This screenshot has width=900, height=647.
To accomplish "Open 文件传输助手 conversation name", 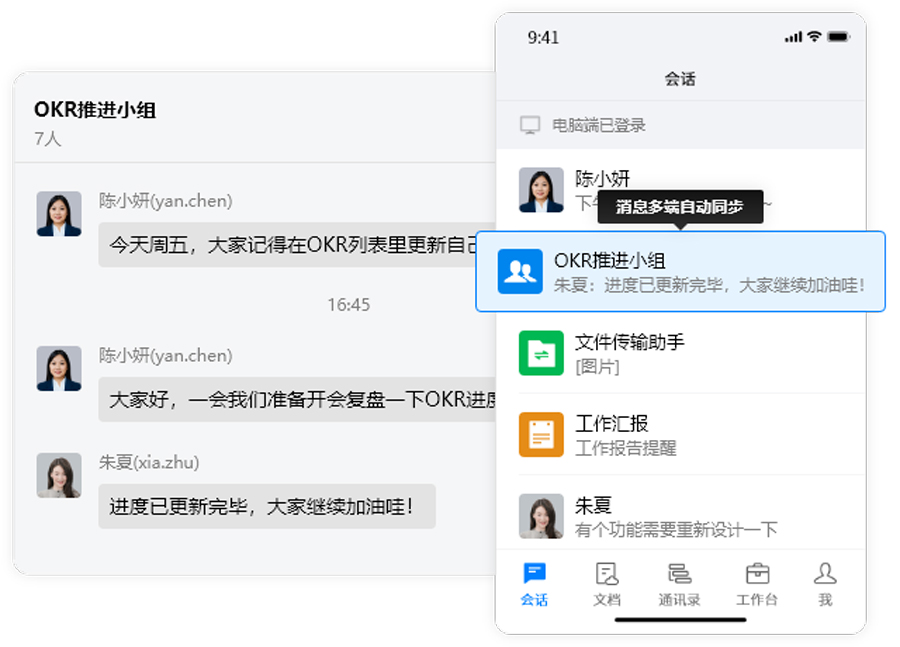I will 630,342.
